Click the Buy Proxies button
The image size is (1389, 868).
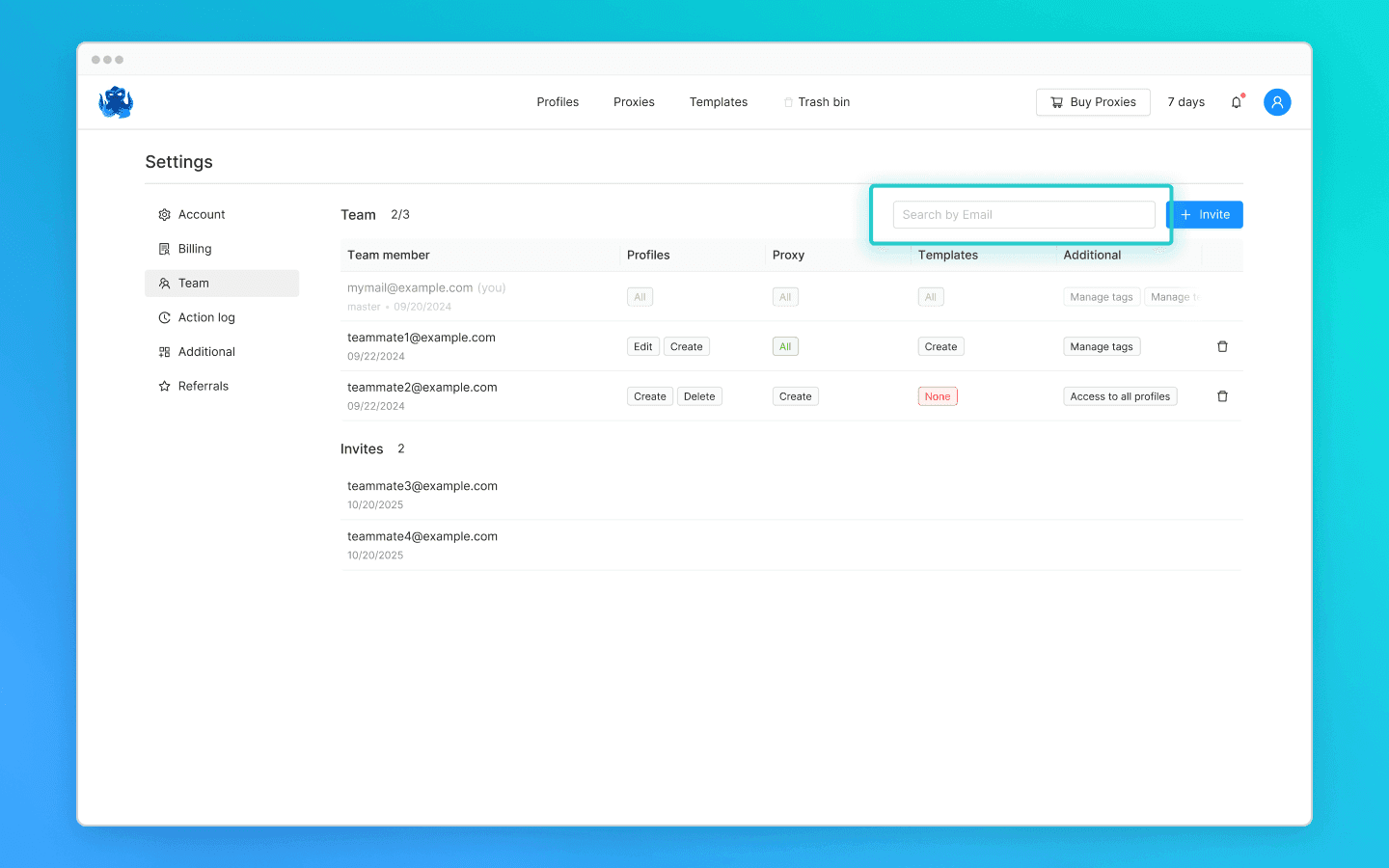tap(1093, 102)
